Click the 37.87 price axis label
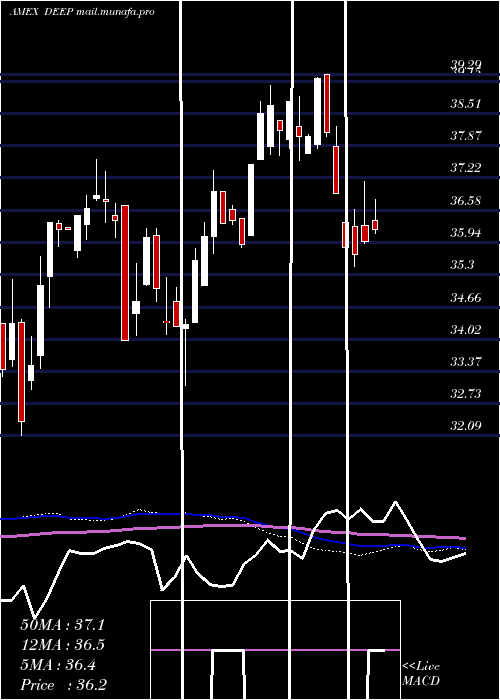 pos(466,136)
